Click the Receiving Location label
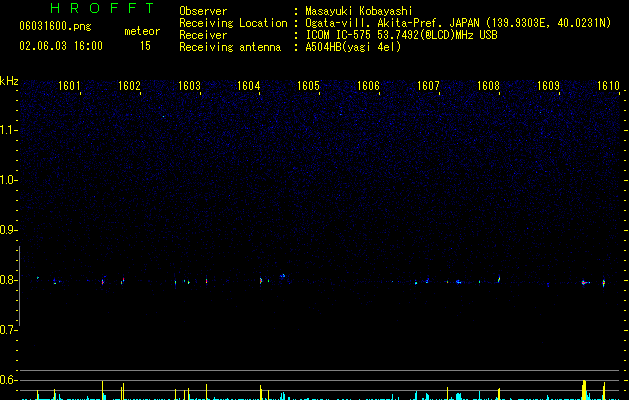Image resolution: width=629 pixels, height=400 pixels. point(233,23)
